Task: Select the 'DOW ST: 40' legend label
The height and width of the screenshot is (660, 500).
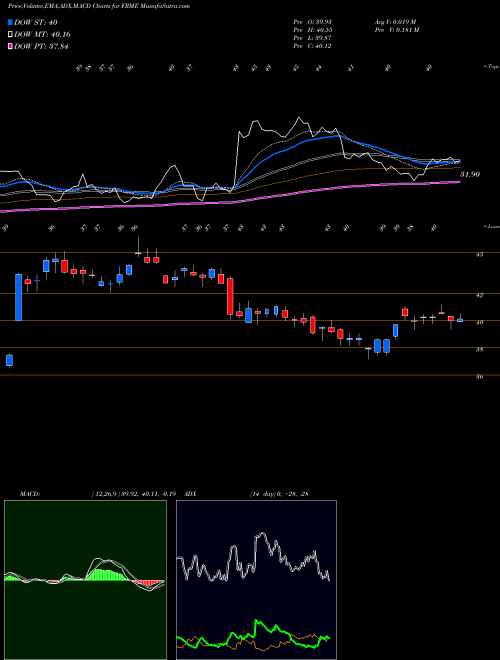Action: click(x=36, y=22)
